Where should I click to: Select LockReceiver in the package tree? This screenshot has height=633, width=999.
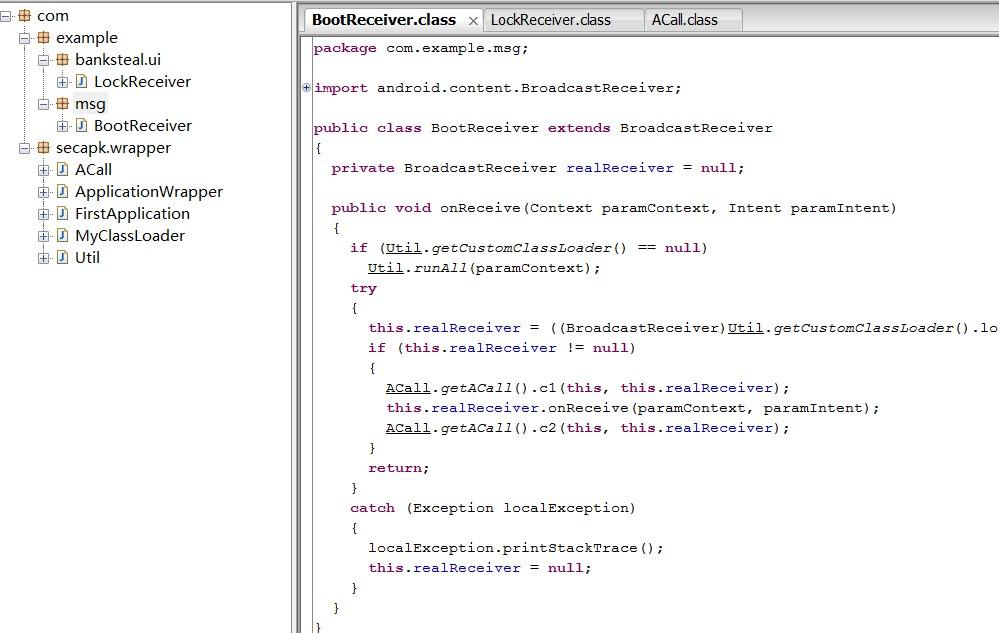point(143,82)
